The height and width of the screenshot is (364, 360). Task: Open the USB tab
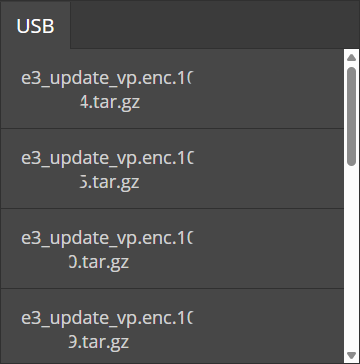coord(35,25)
